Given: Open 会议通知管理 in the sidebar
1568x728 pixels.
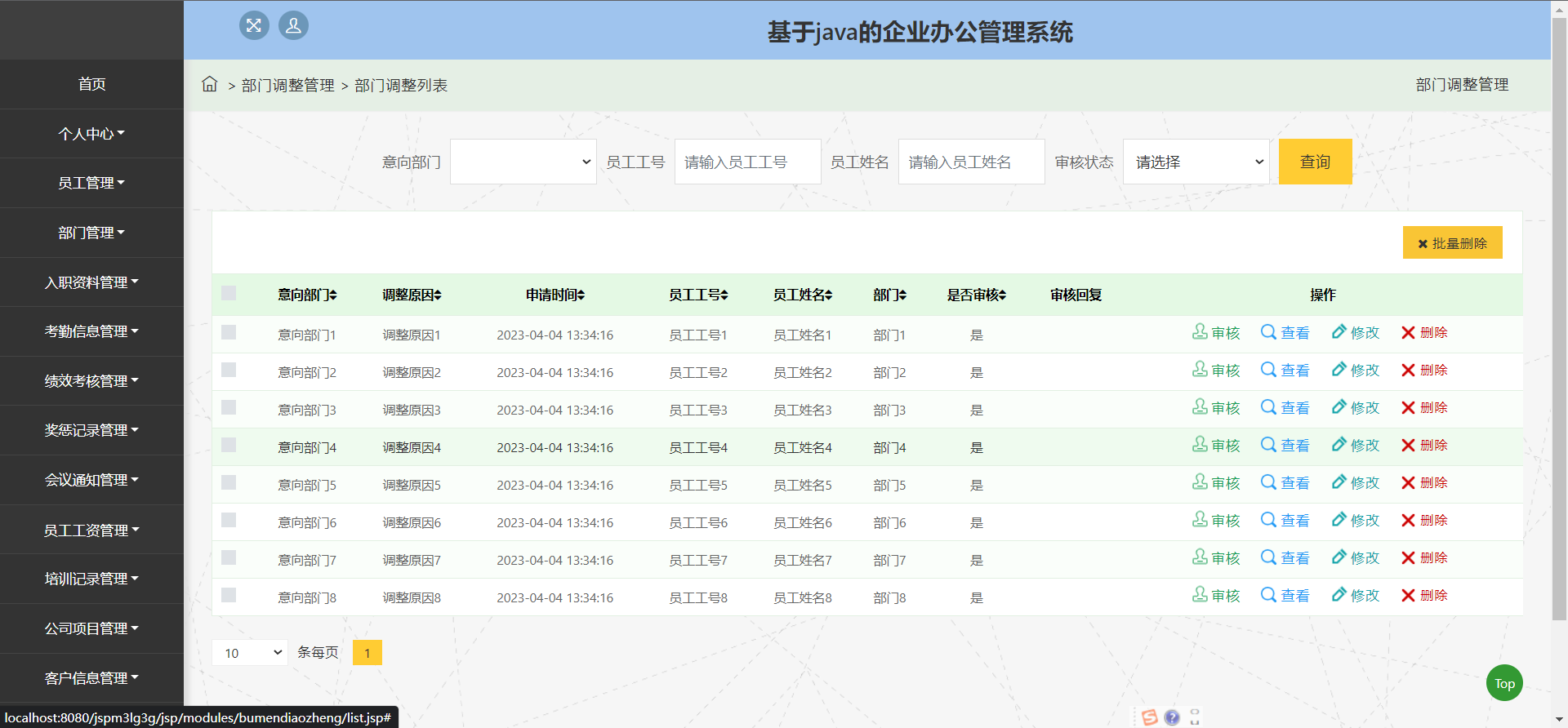Looking at the screenshot, I should 91,480.
